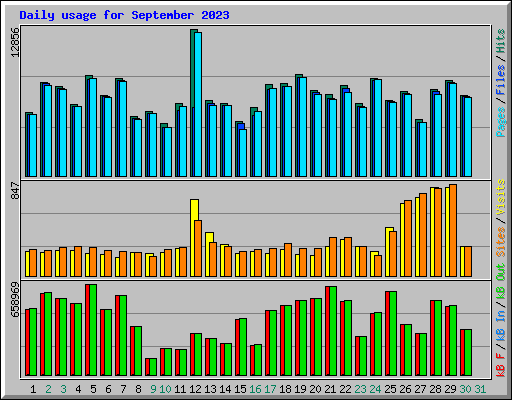The width and height of the screenshot is (512, 400).
Task: Click the tallest orange sites bar on day 29
Action: point(453,230)
